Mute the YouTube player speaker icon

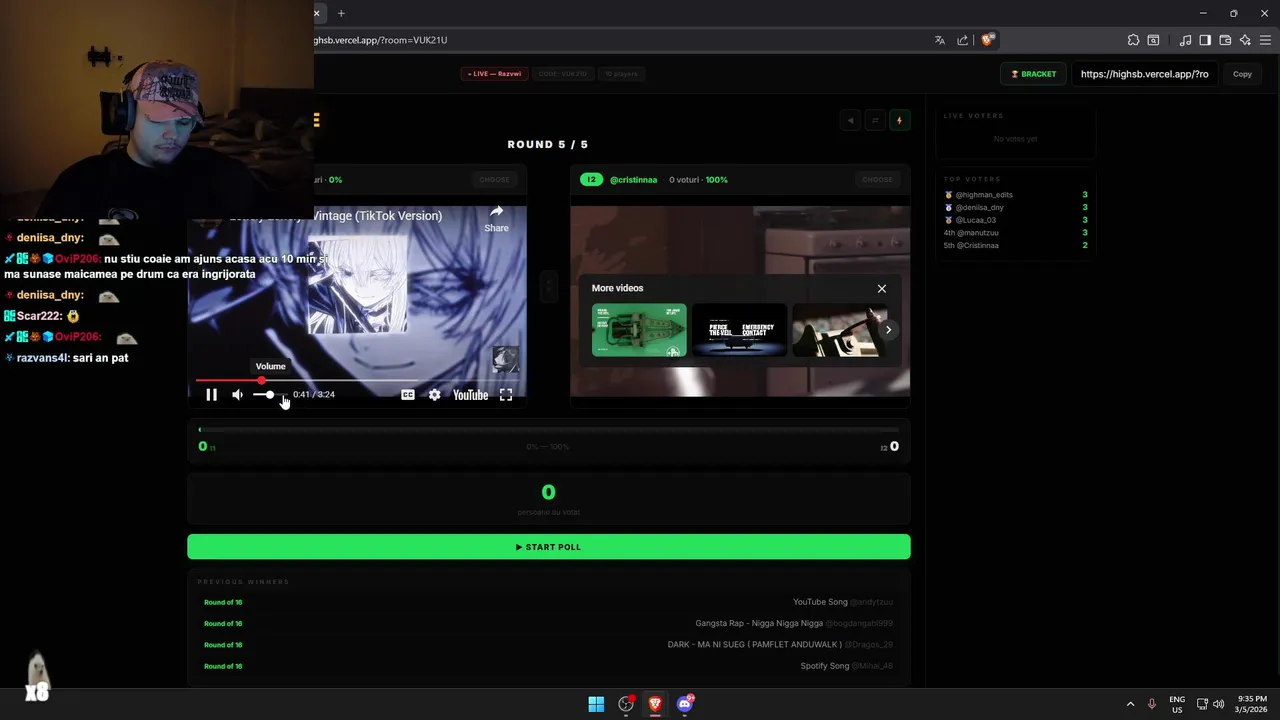click(x=237, y=395)
